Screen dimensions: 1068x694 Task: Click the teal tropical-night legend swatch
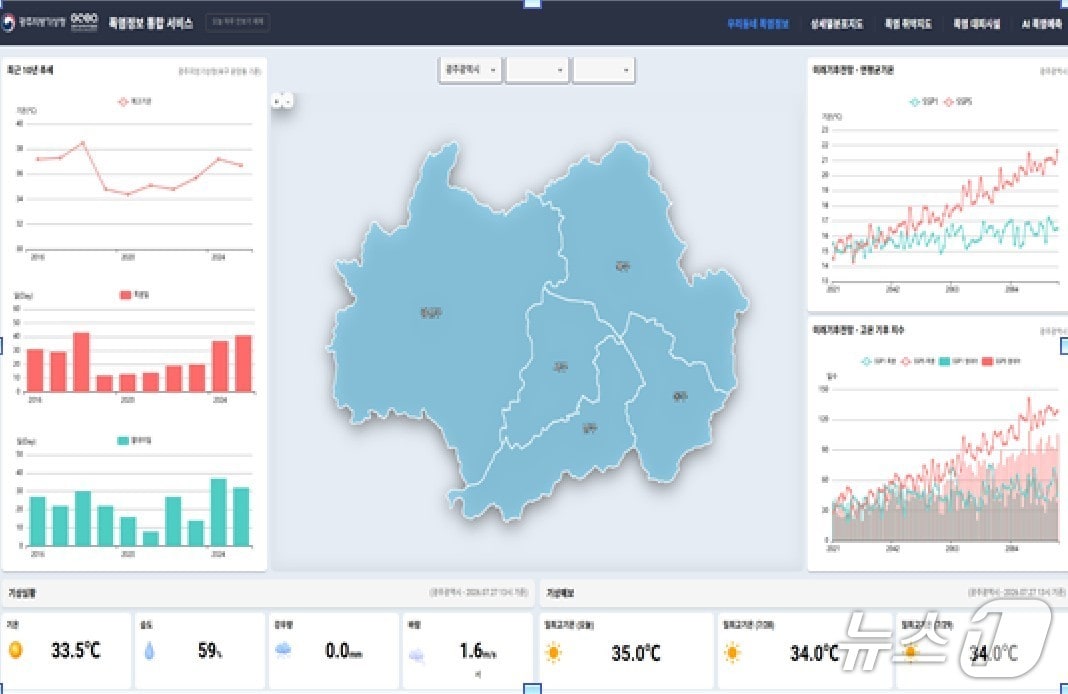[x=123, y=441]
